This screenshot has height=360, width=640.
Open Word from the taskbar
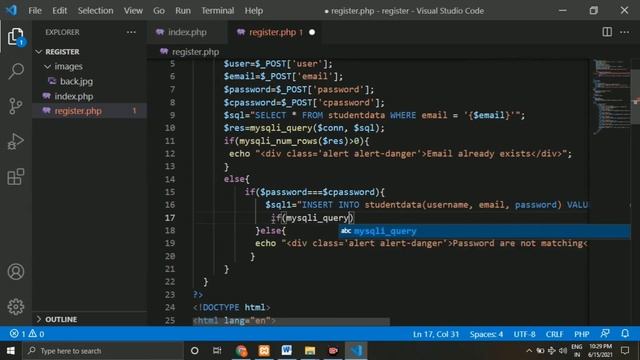point(287,351)
